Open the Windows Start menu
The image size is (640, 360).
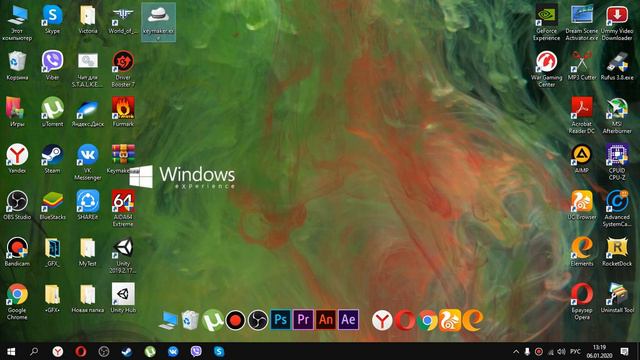(x=11, y=351)
